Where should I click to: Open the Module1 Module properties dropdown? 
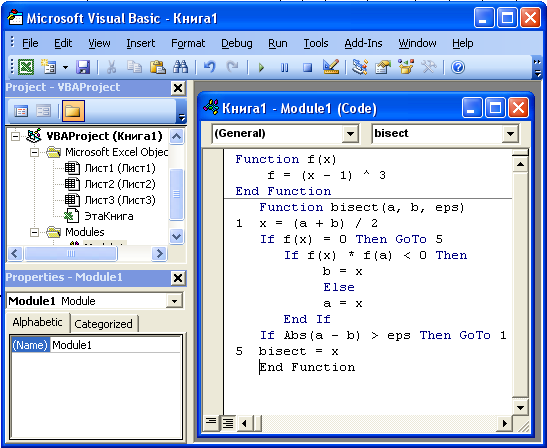coord(174,301)
